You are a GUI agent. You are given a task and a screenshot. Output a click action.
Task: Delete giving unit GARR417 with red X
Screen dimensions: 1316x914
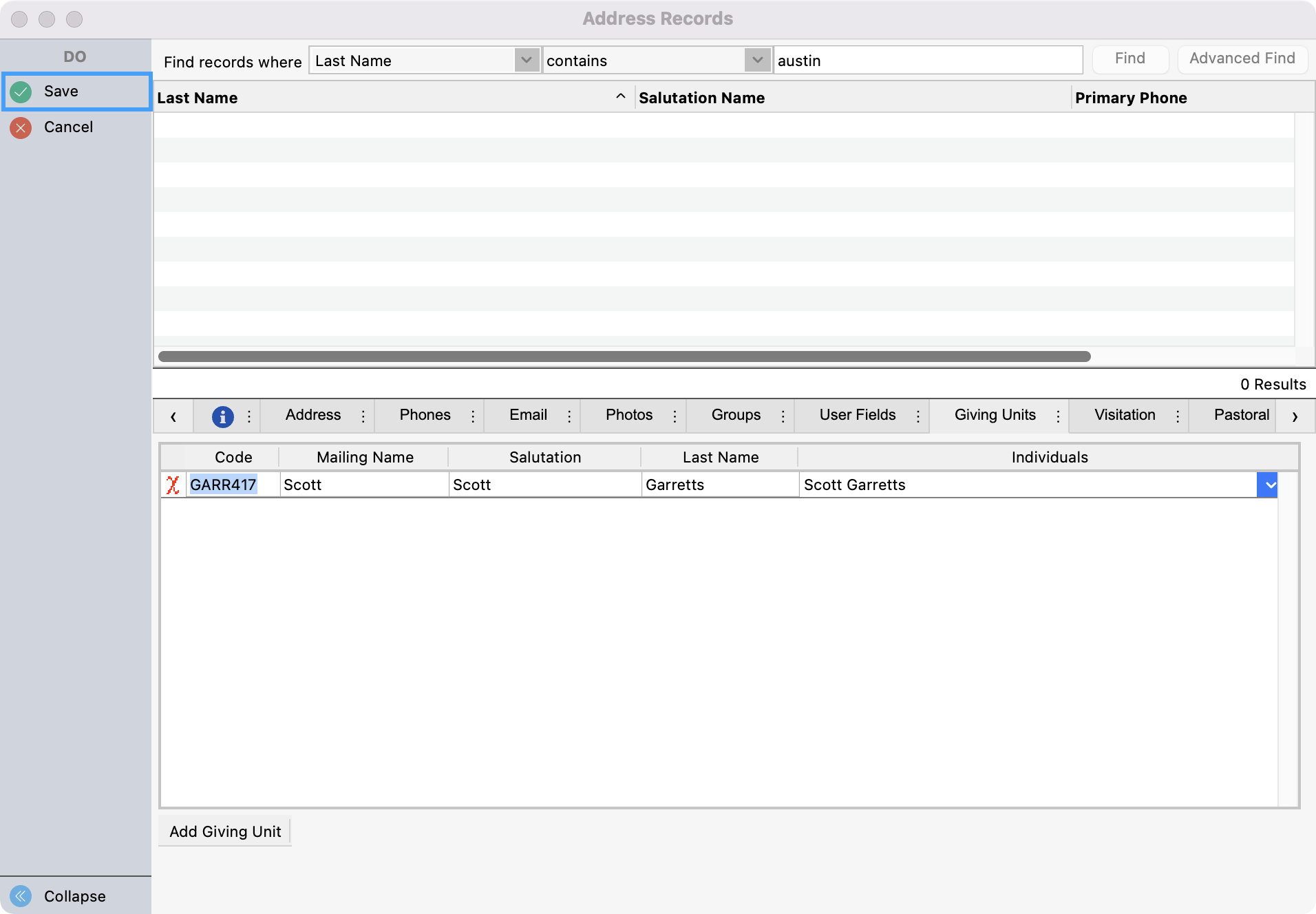pos(173,485)
